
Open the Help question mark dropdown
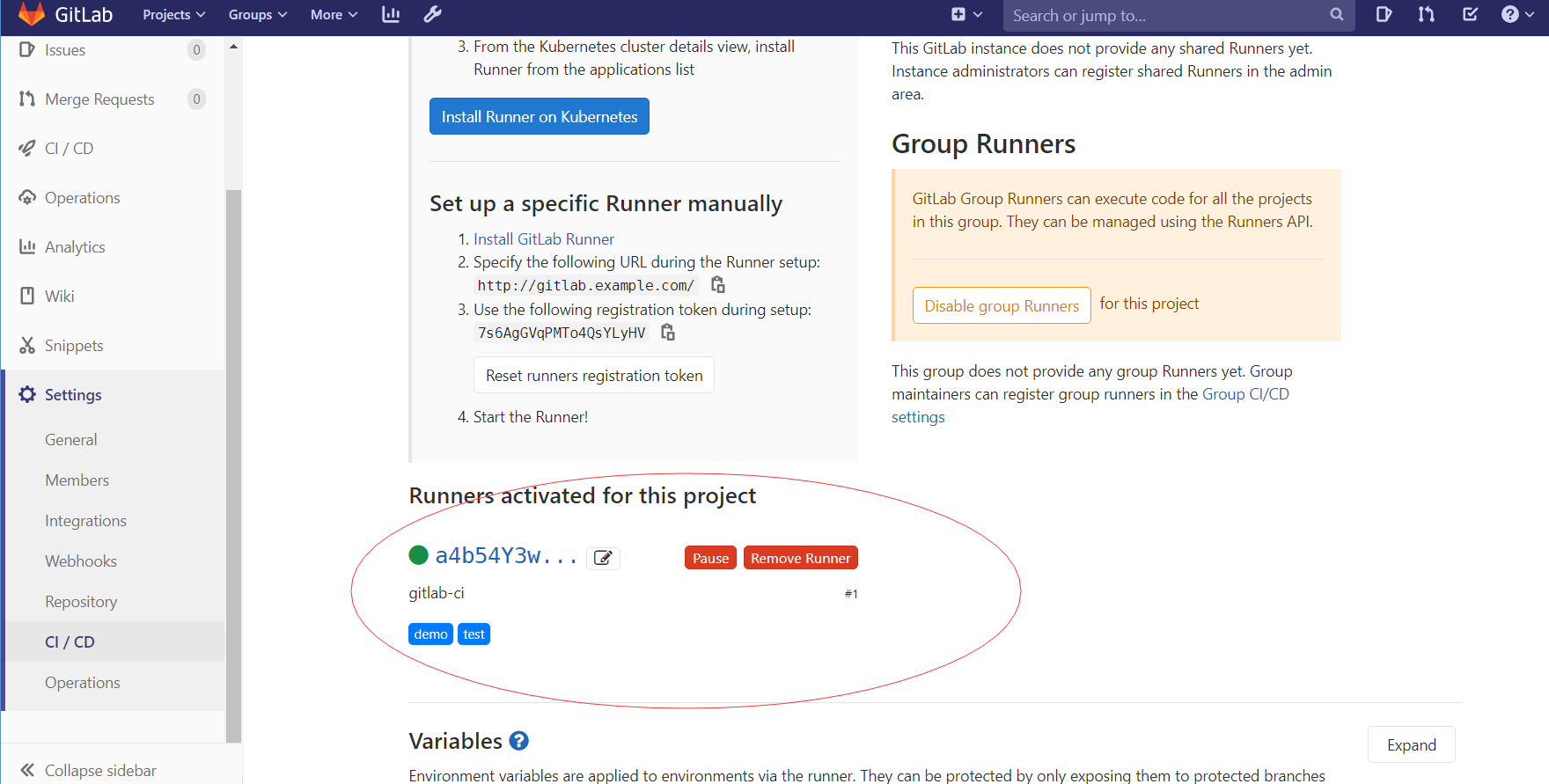pyautogui.click(x=1519, y=14)
